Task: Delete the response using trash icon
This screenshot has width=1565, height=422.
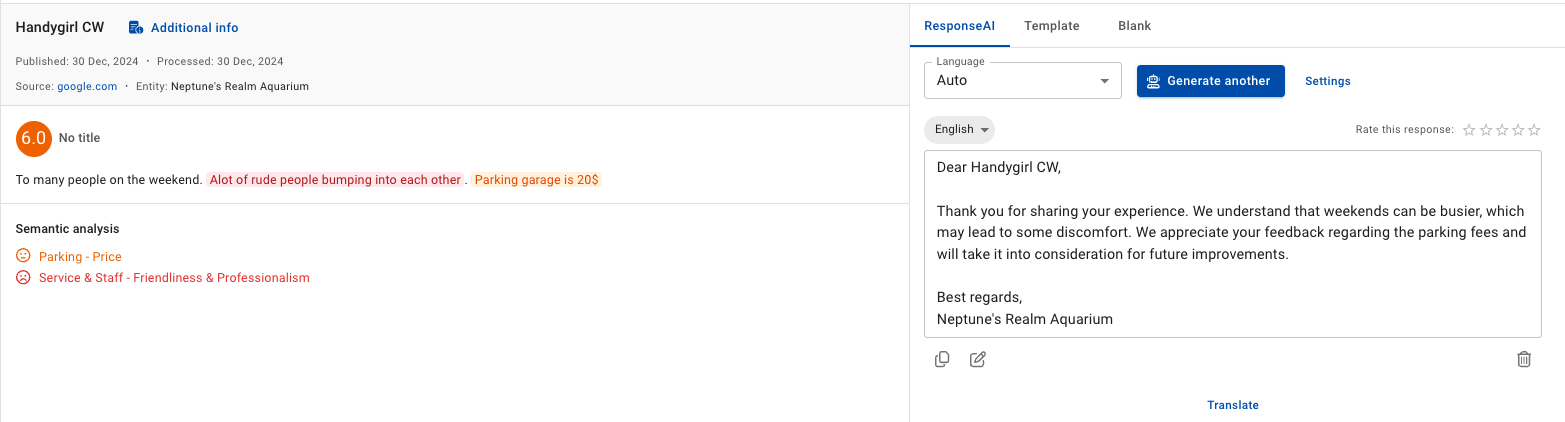Action: point(1524,360)
